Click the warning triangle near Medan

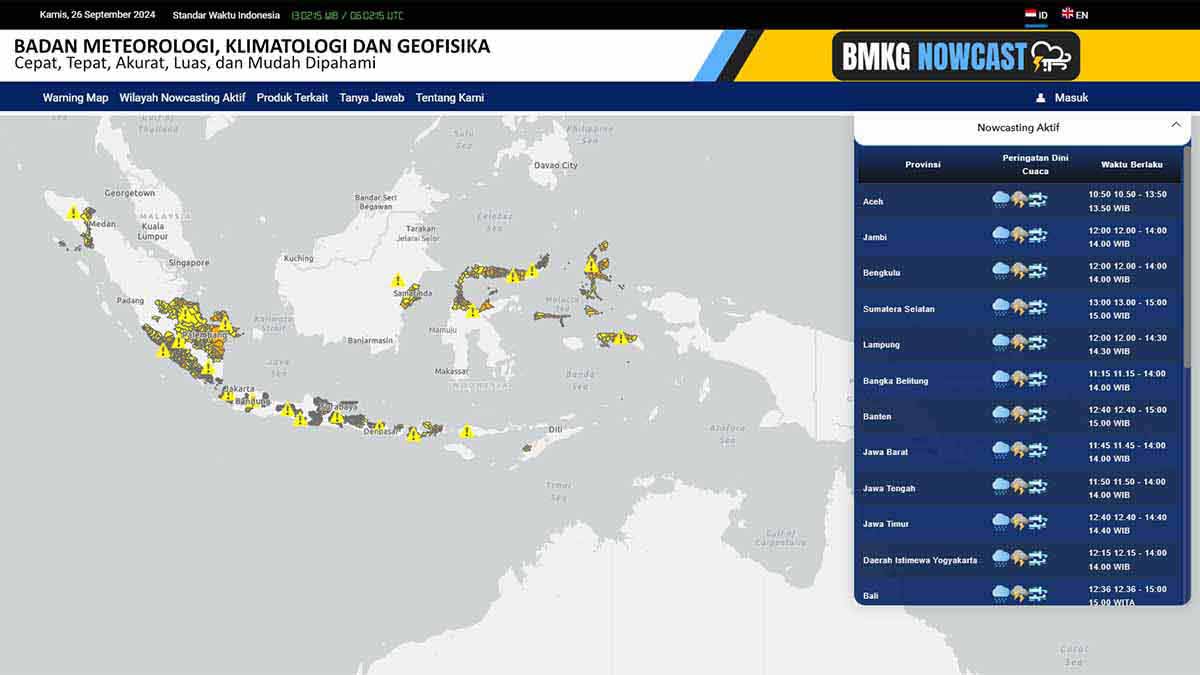pyautogui.click(x=72, y=213)
